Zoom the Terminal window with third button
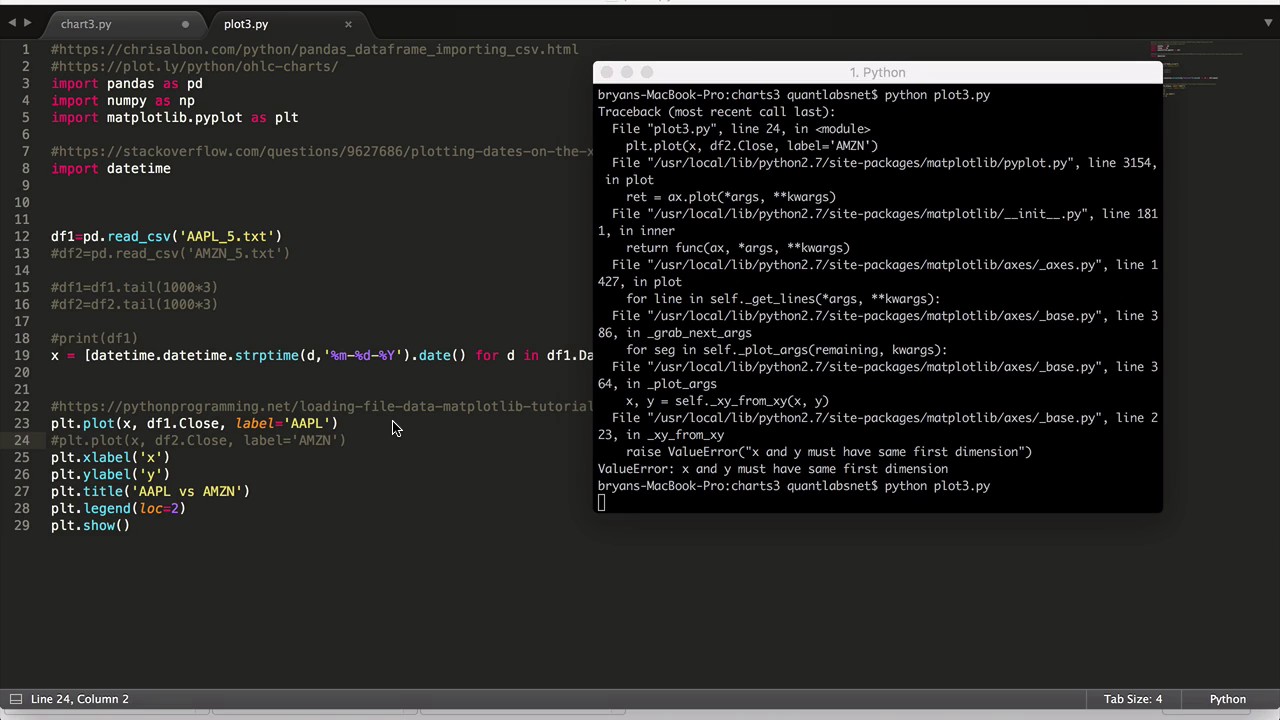The width and height of the screenshot is (1280, 720). pos(647,72)
